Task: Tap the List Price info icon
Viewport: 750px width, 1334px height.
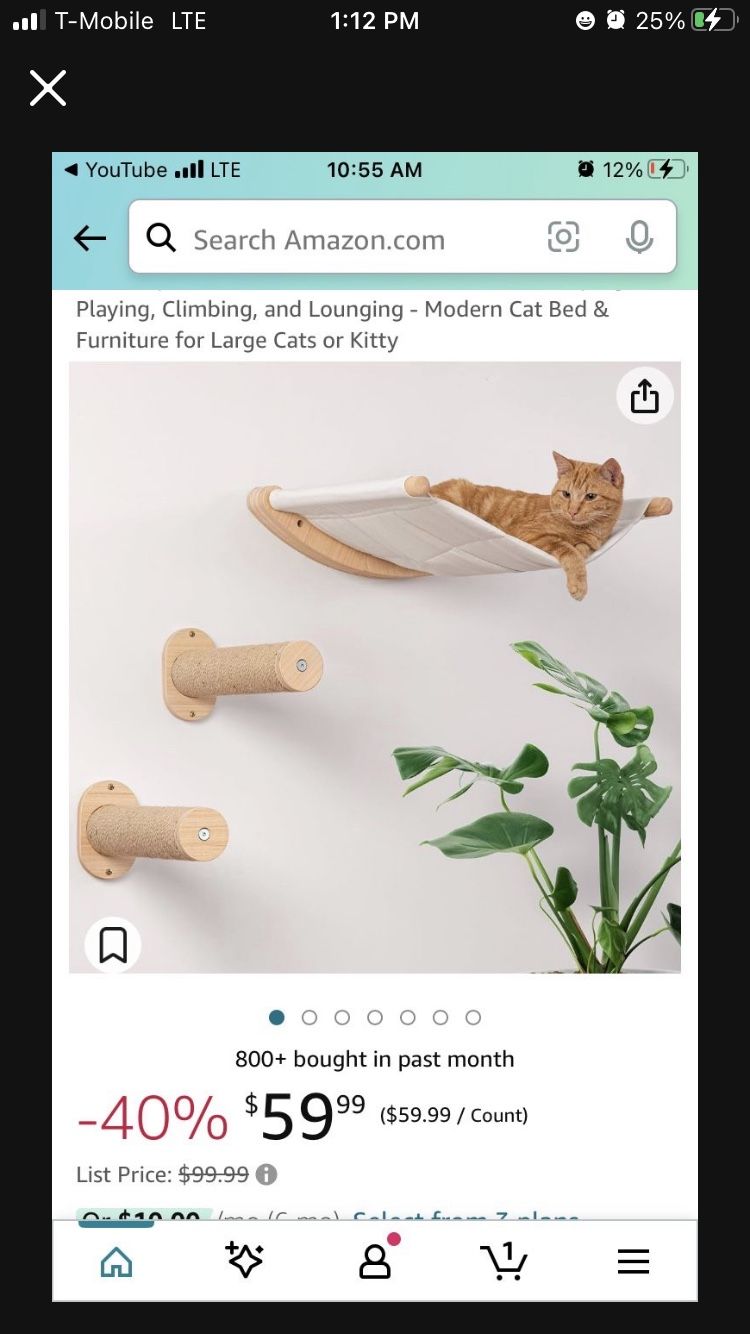Action: 266,1174
